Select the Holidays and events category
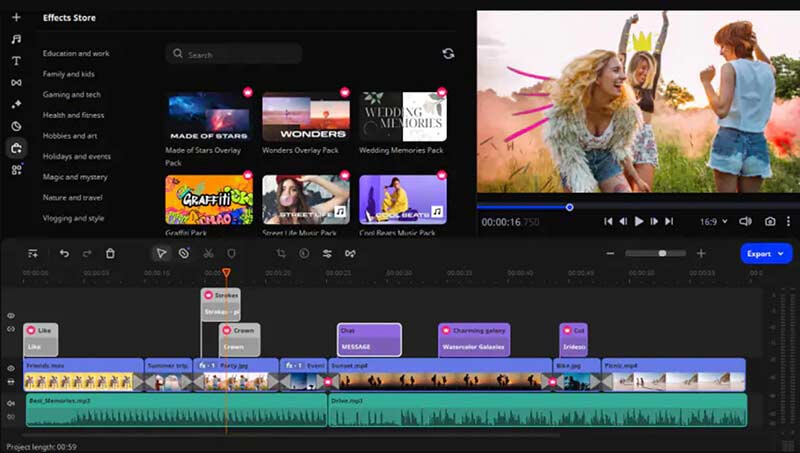800x453 pixels. 76,156
